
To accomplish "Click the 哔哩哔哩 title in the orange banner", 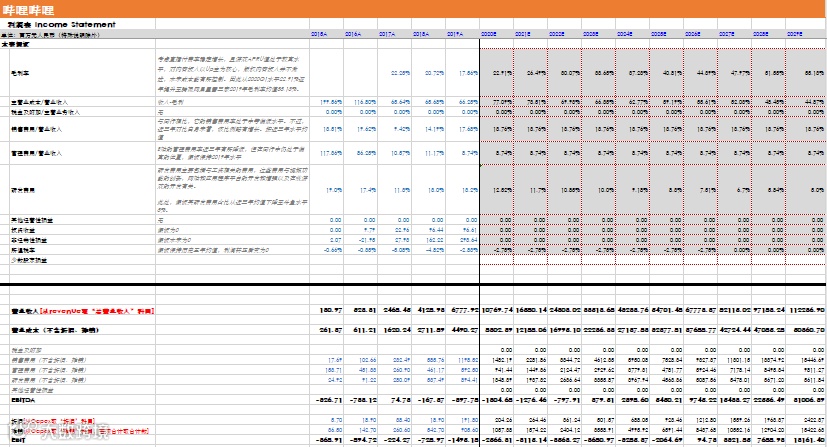I will coord(28,10).
